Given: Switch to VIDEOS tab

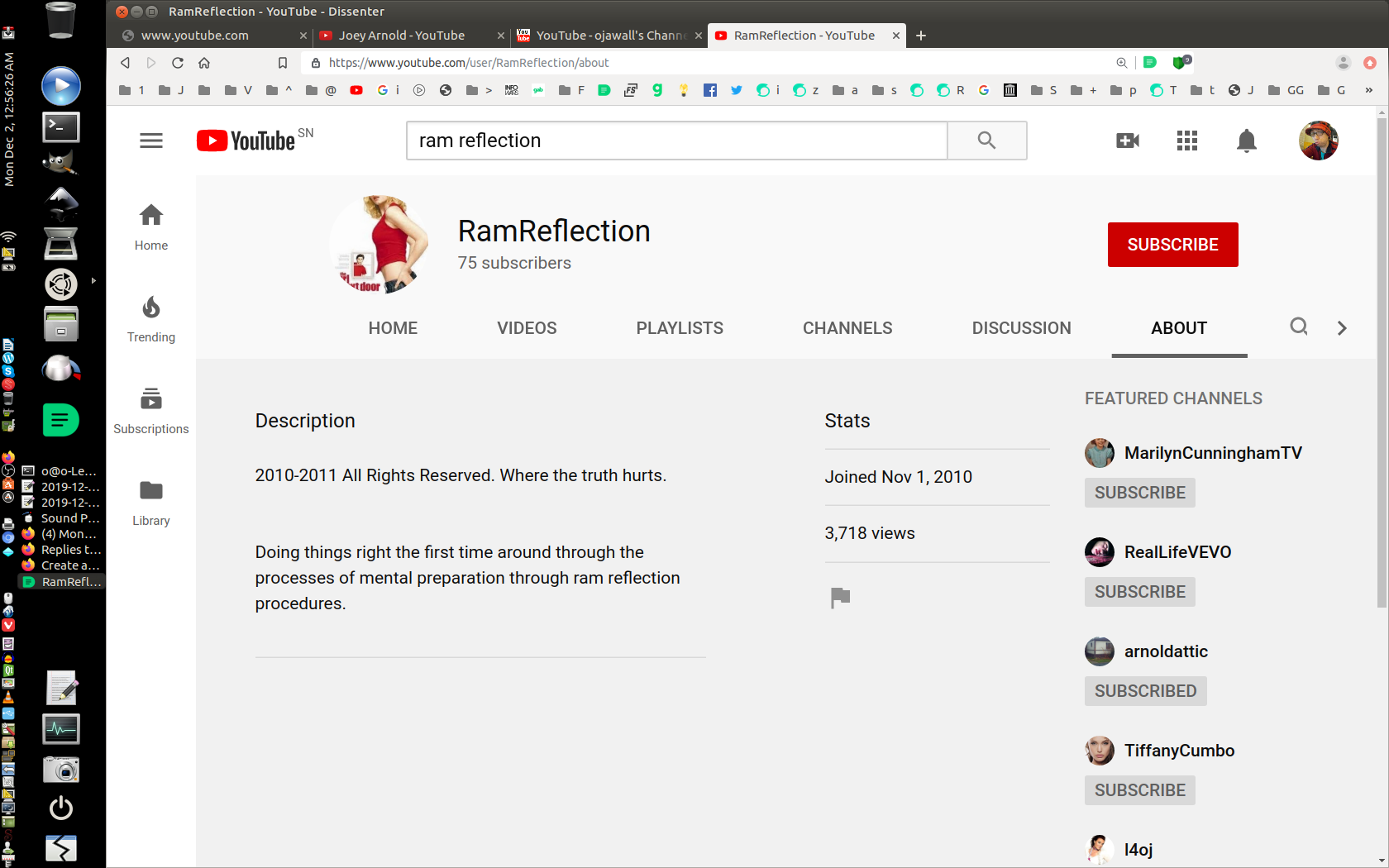Looking at the screenshot, I should point(527,328).
